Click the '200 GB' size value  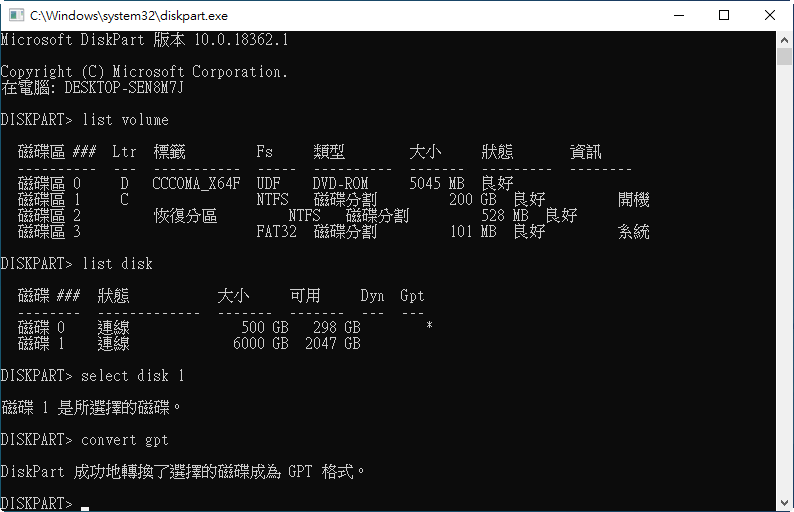pos(473,200)
